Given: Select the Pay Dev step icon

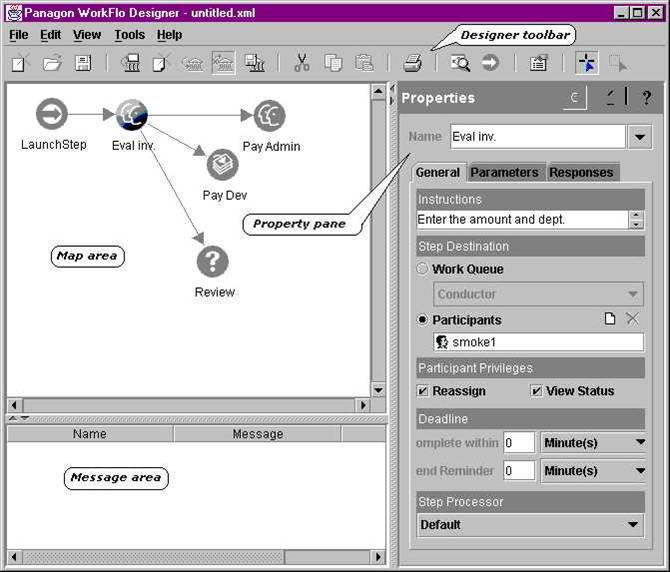Looking at the screenshot, I should click(x=222, y=165).
